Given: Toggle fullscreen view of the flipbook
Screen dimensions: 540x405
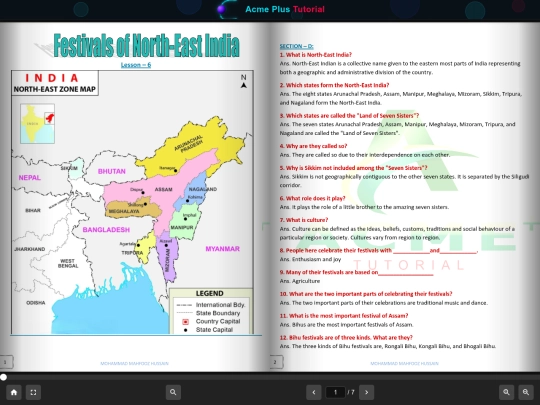Looking at the screenshot, I should tap(33, 392).
